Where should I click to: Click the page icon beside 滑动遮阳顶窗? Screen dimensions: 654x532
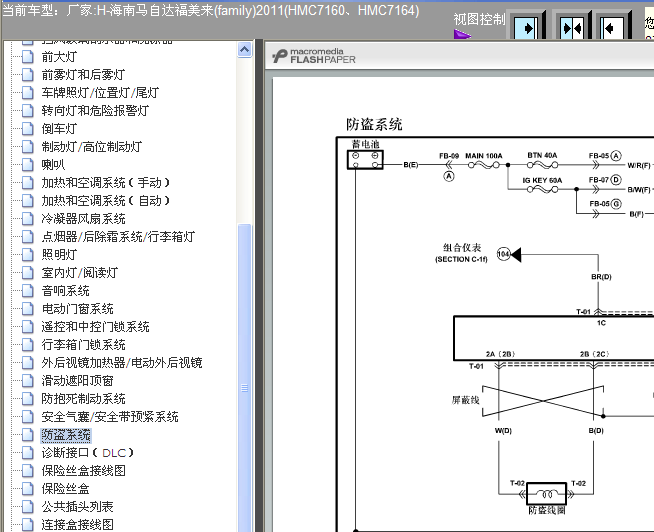click(x=28, y=381)
